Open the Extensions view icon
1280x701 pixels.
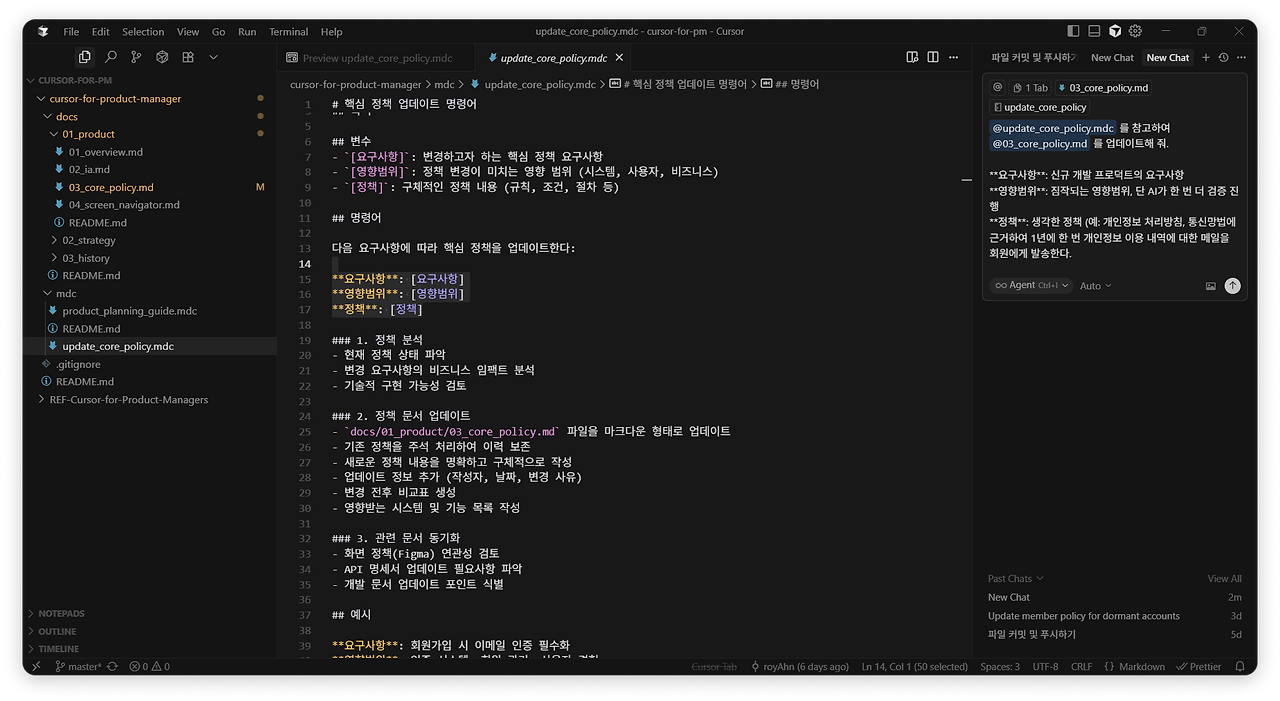tap(188, 57)
